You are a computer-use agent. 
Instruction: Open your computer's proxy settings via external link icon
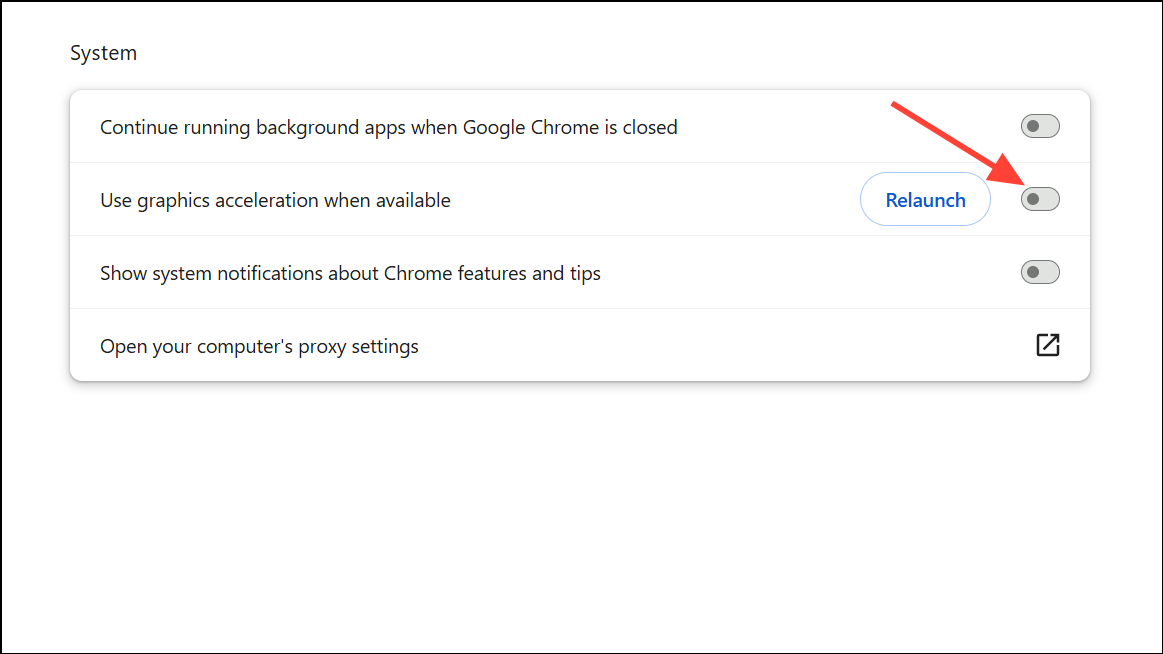coord(1047,345)
